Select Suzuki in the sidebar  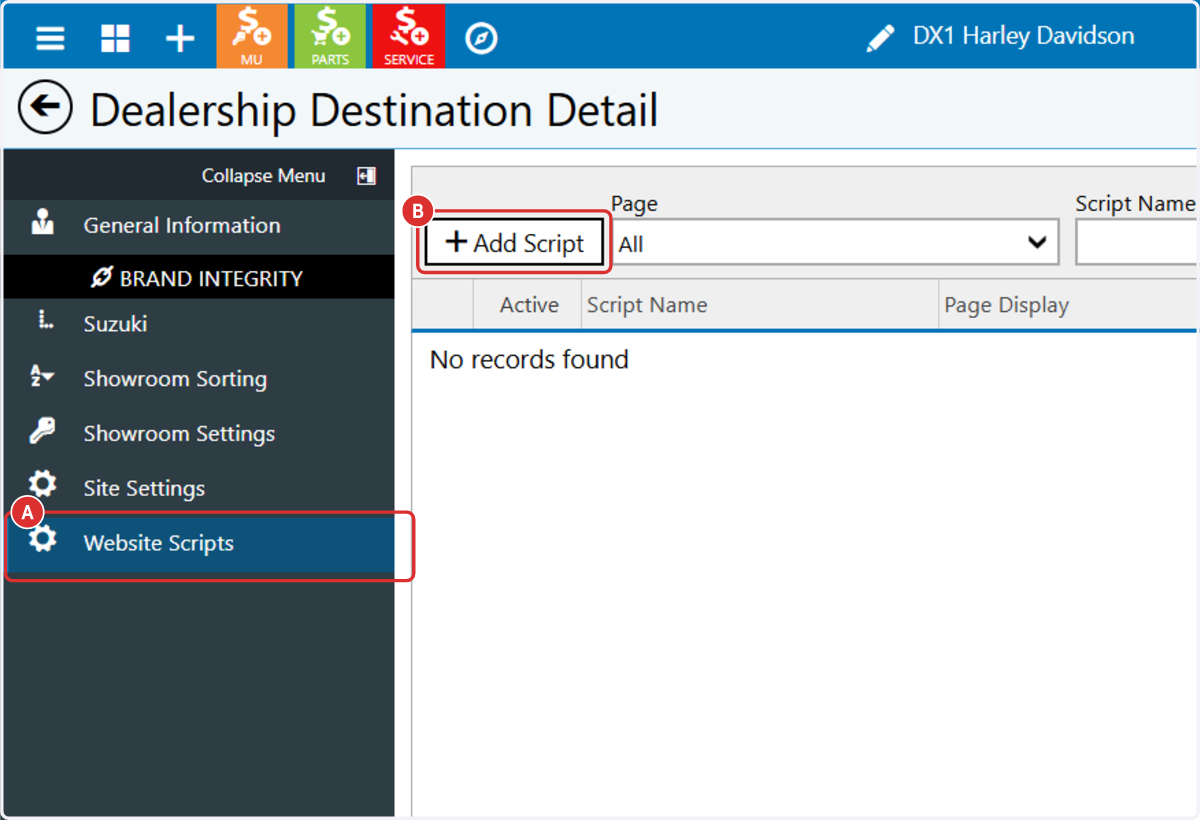click(x=199, y=324)
